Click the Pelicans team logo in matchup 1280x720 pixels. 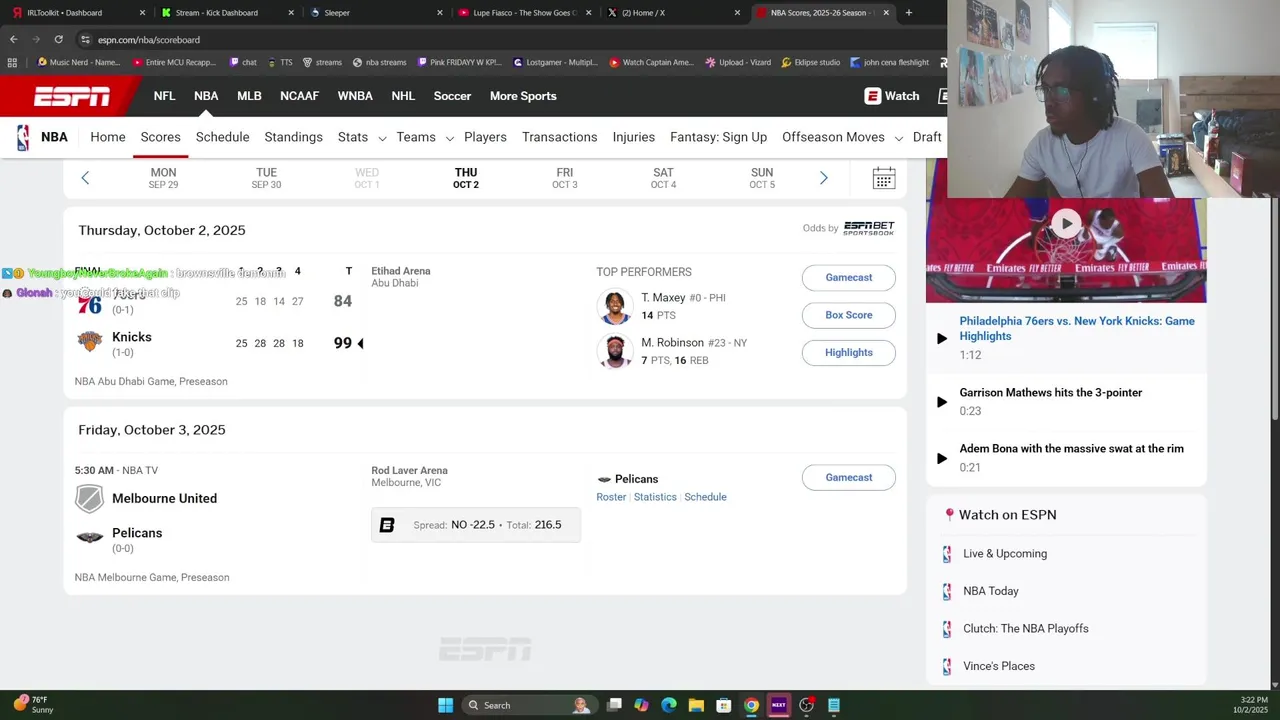click(x=90, y=538)
